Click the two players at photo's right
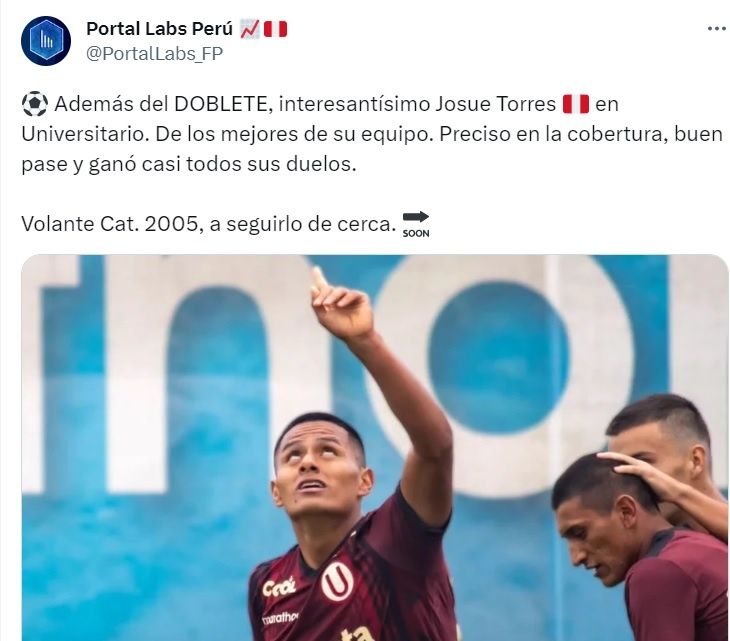The image size is (730, 641). [x=640, y=517]
